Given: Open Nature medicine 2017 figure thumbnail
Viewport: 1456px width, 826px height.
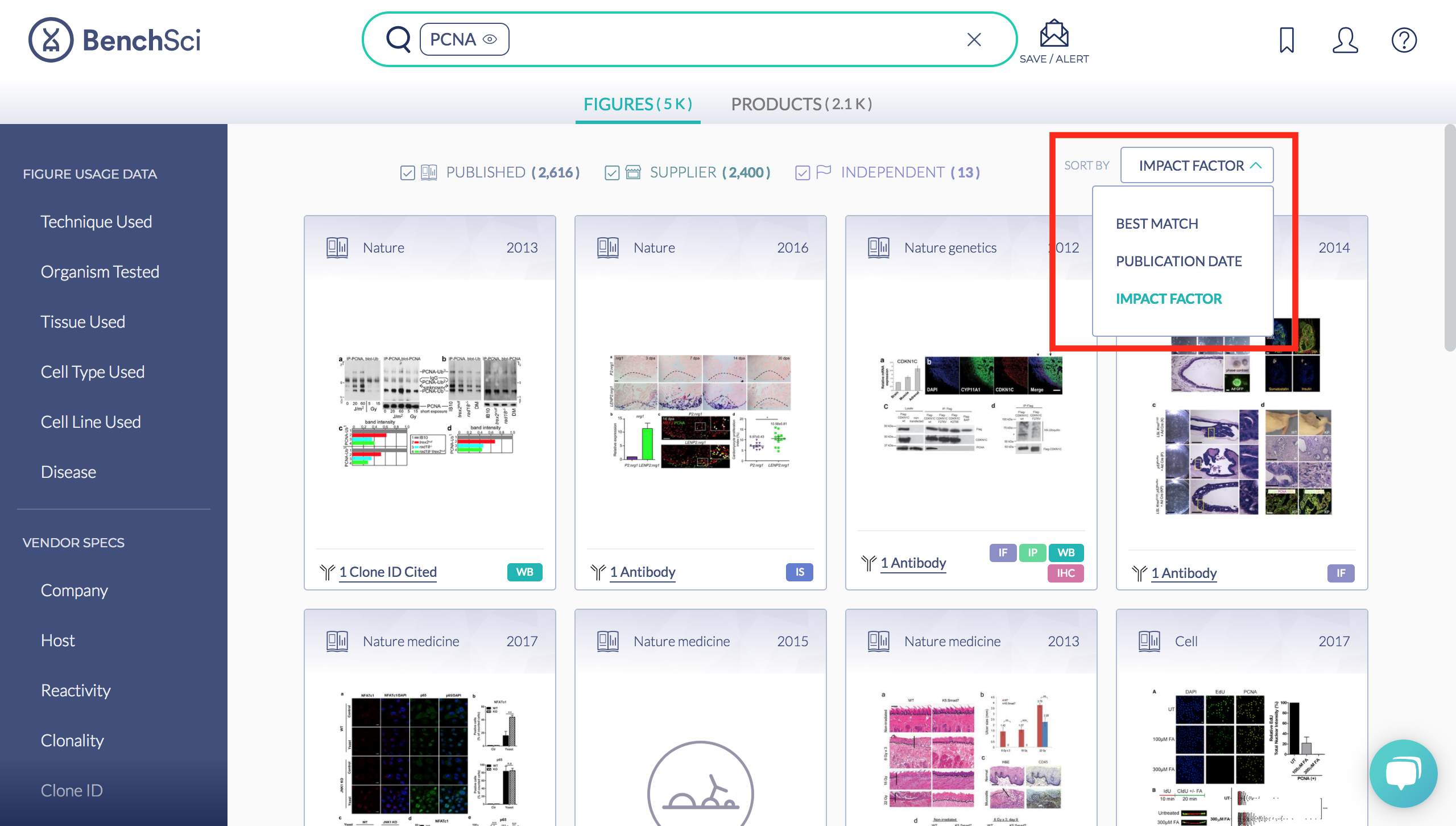Looking at the screenshot, I should (430, 758).
